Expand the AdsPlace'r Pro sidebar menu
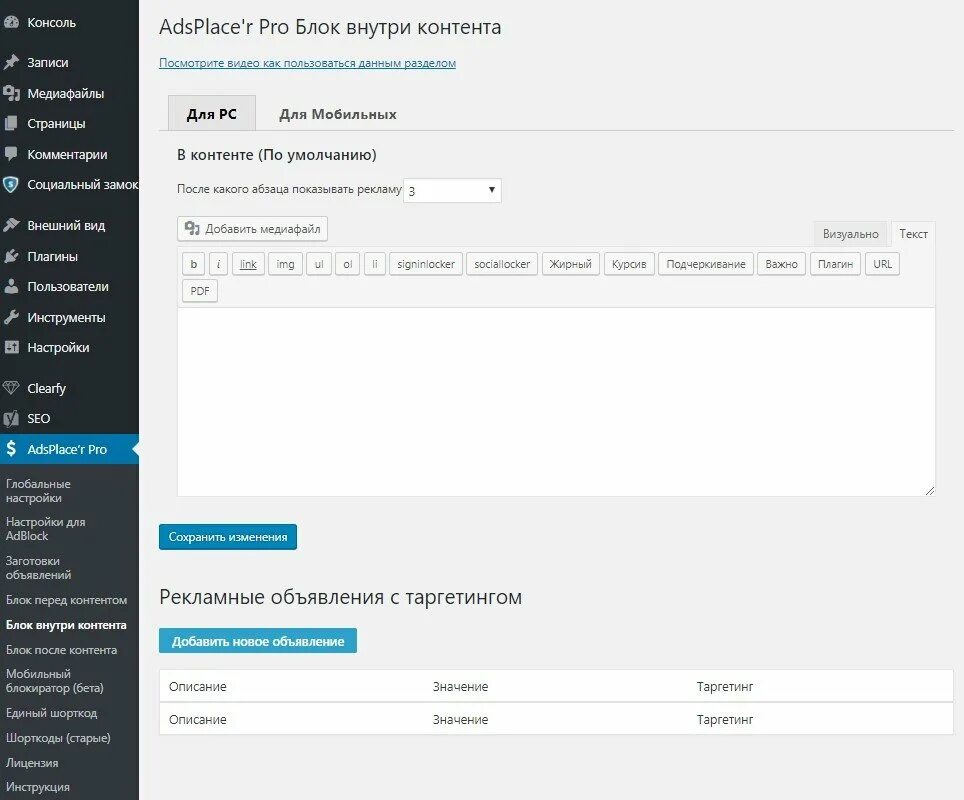Image resolution: width=964 pixels, height=800 pixels. pos(65,449)
